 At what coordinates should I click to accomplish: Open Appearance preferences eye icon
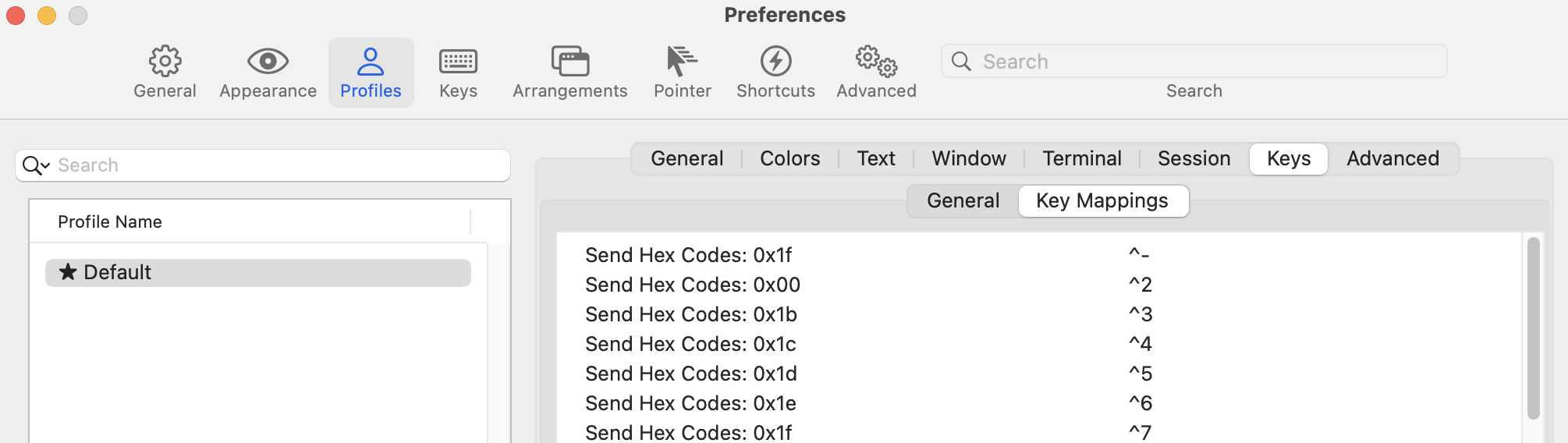tap(268, 61)
